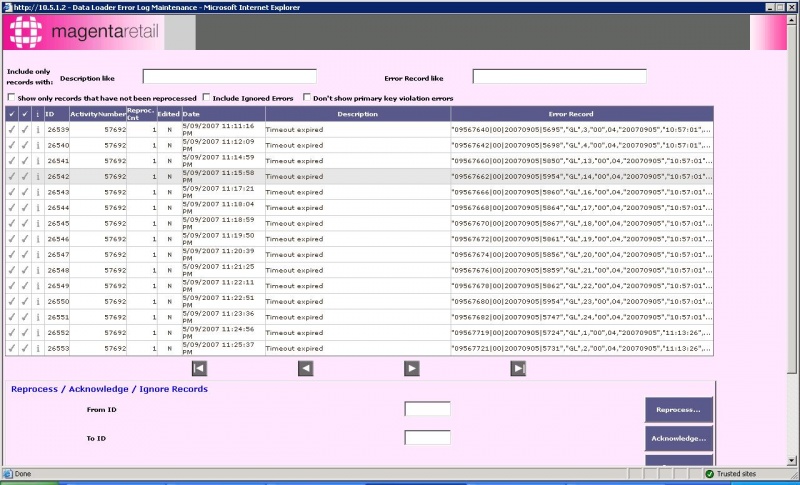Image resolution: width=800 pixels, height=485 pixels.
Task: Click first checkmark icon in row 26542
Action: pos(12,176)
